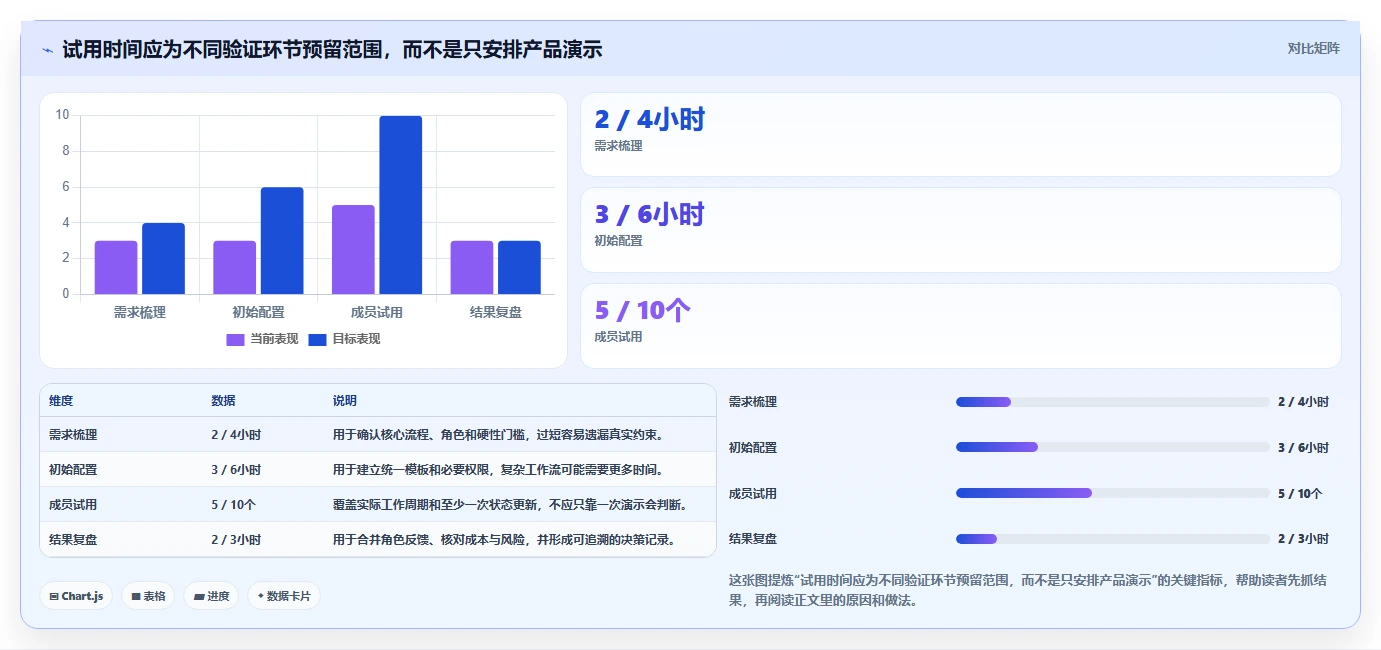Click the 成员试用 target bar in chart

pyautogui.click(x=401, y=205)
